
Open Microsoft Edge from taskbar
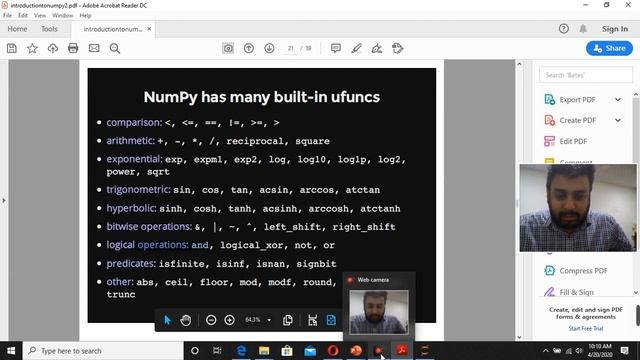pyautogui.click(x=241, y=351)
